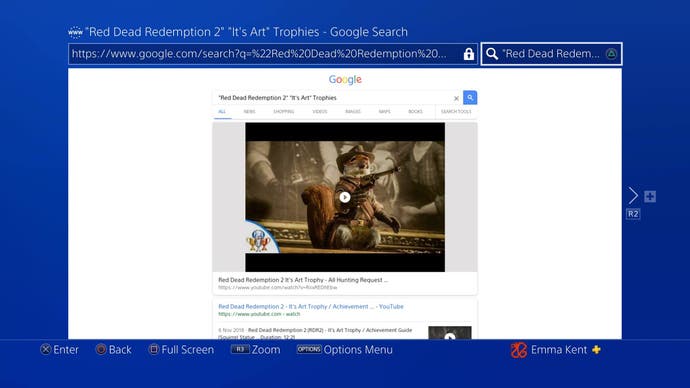Click the www globe icon beside the title
This screenshot has width=690, height=388.
[x=75, y=32]
